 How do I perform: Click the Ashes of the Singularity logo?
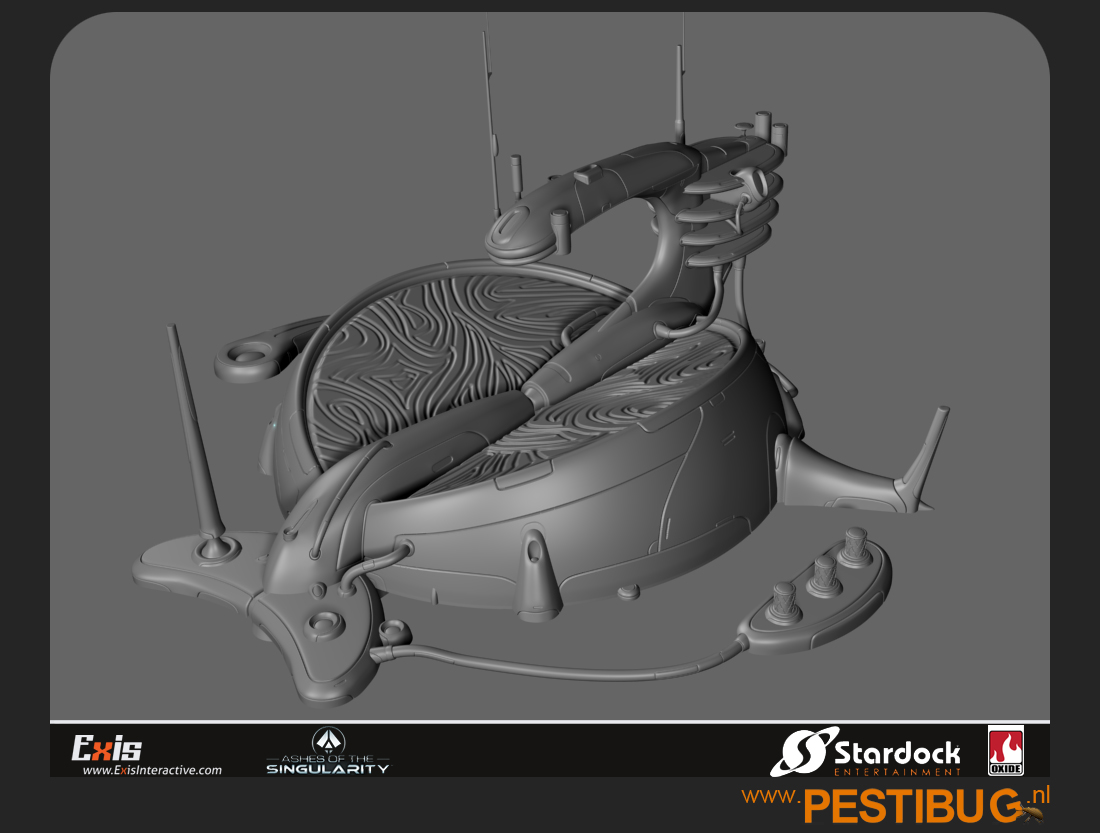328,751
